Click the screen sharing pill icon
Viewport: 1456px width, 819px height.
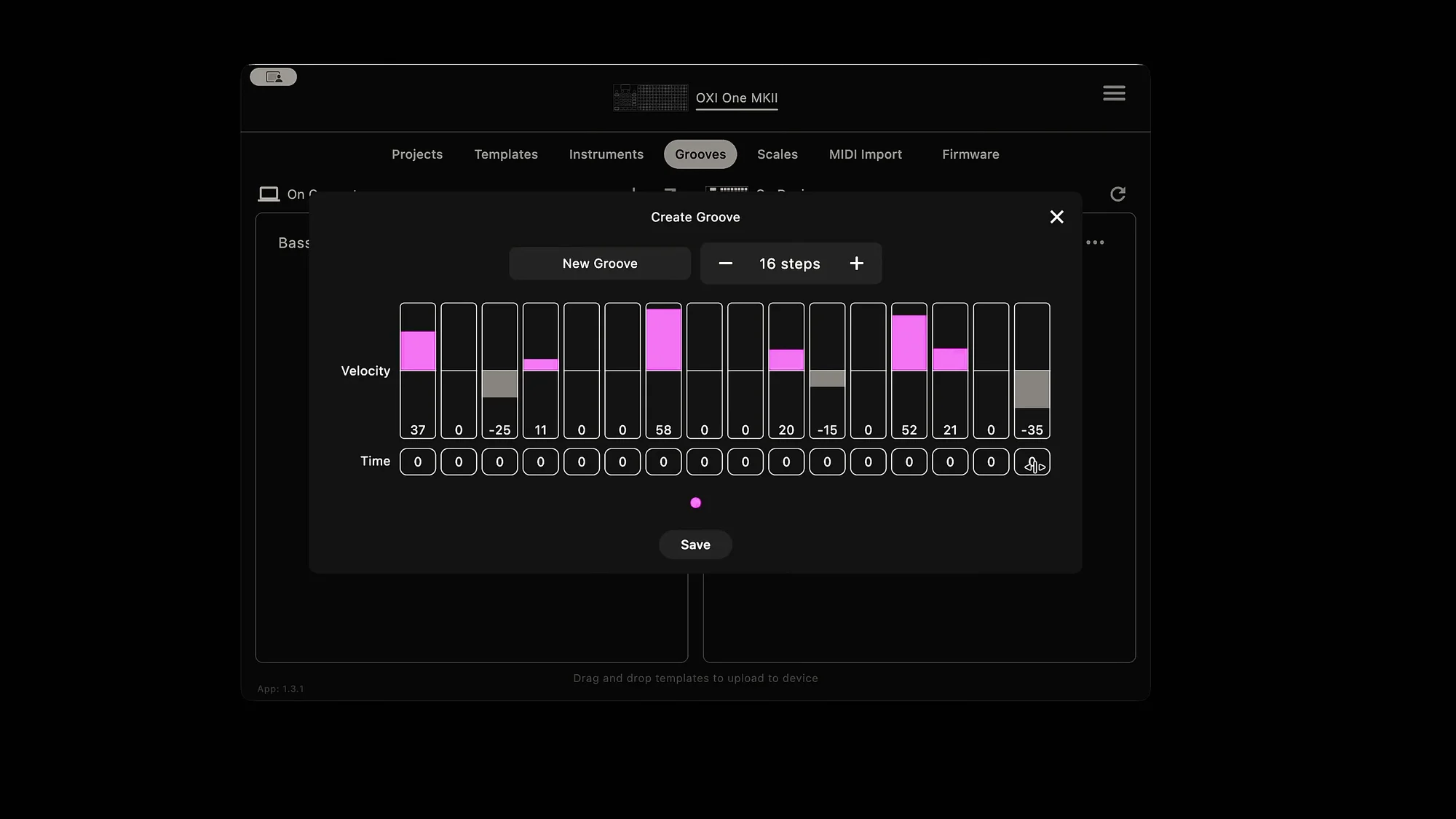click(x=273, y=77)
